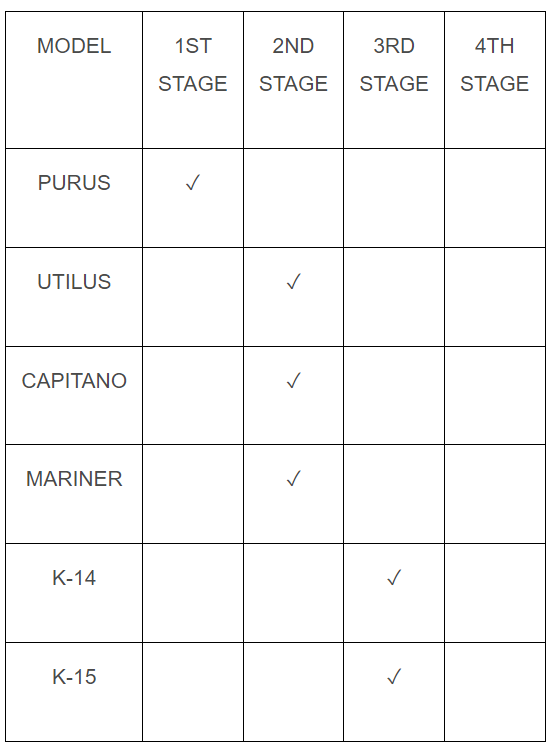Click the CAPITANO 2nd stage checkmark

[294, 380]
